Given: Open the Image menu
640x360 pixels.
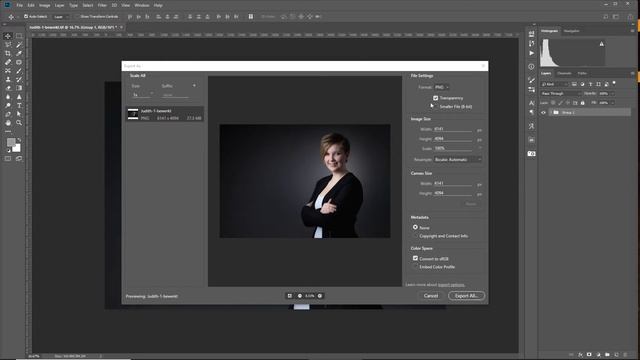Looking at the screenshot, I should click(x=44, y=5).
